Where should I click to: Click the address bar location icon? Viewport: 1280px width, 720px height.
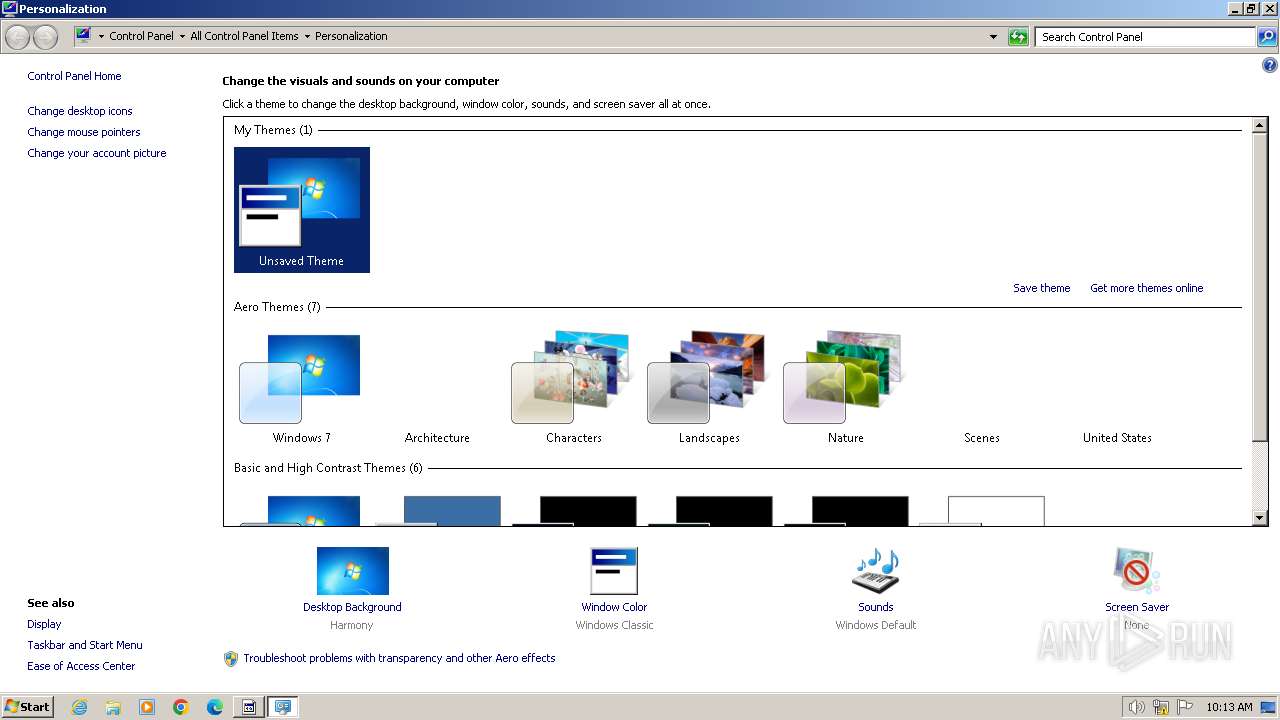click(x=84, y=36)
